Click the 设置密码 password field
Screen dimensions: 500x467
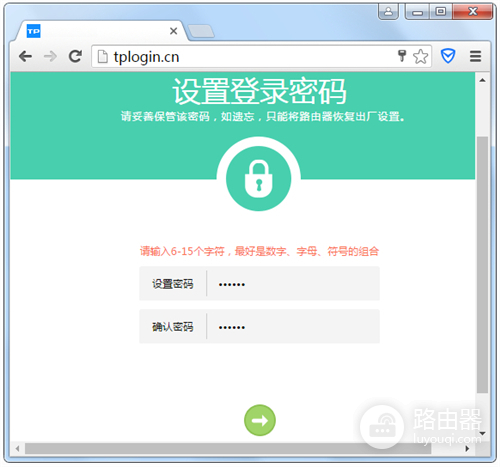(x=293, y=284)
